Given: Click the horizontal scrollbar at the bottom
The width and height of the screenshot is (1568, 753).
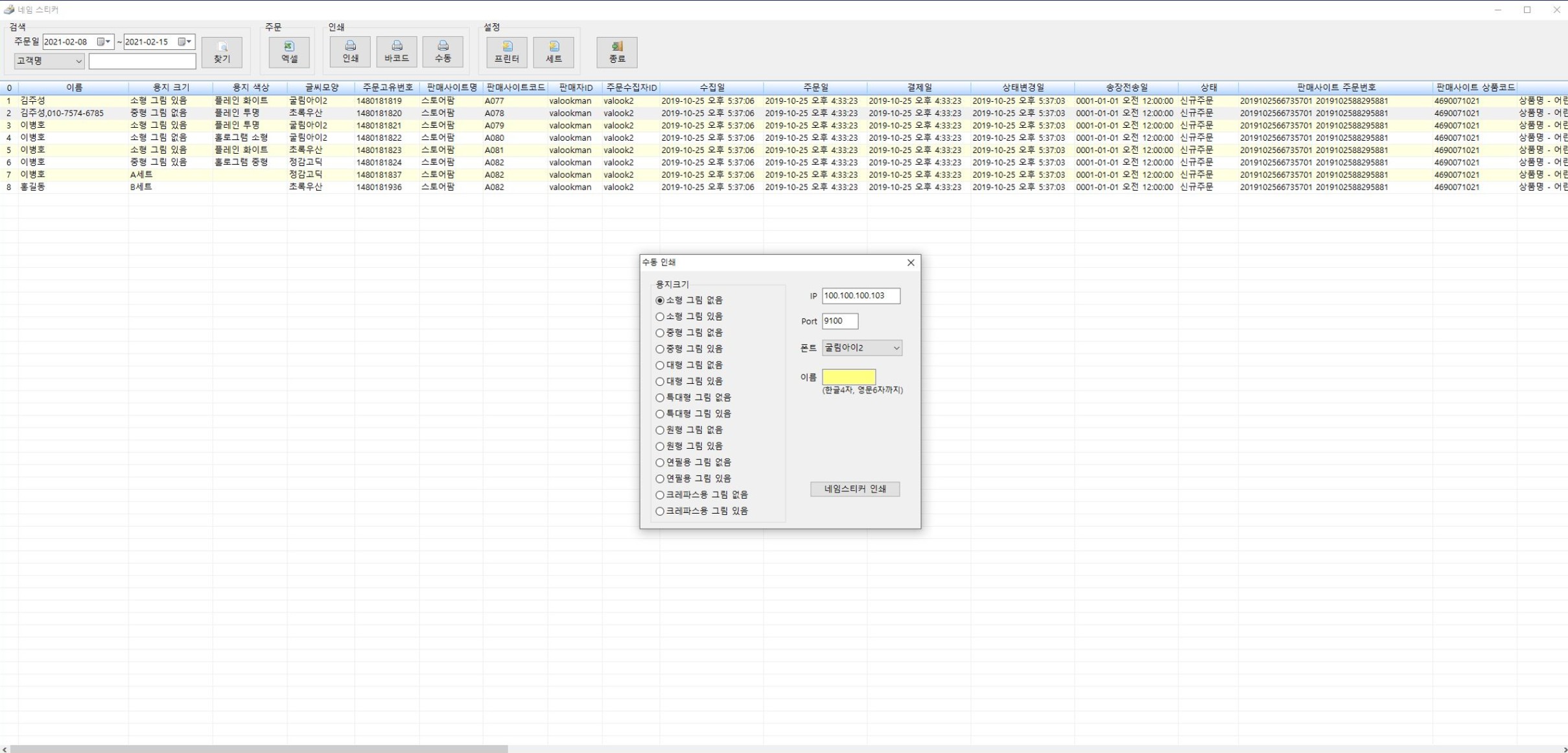Looking at the screenshot, I should (259, 749).
